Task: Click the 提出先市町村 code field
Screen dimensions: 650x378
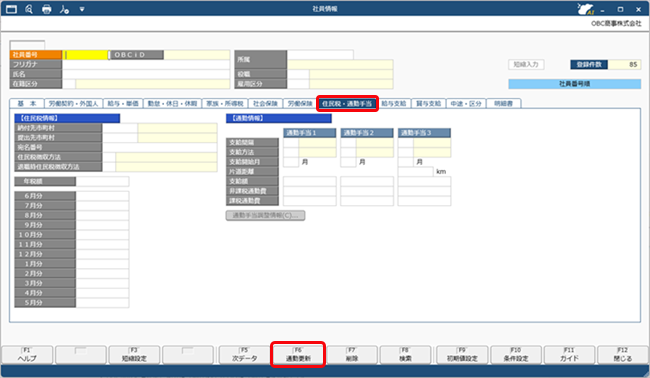Action: [x=120, y=138]
